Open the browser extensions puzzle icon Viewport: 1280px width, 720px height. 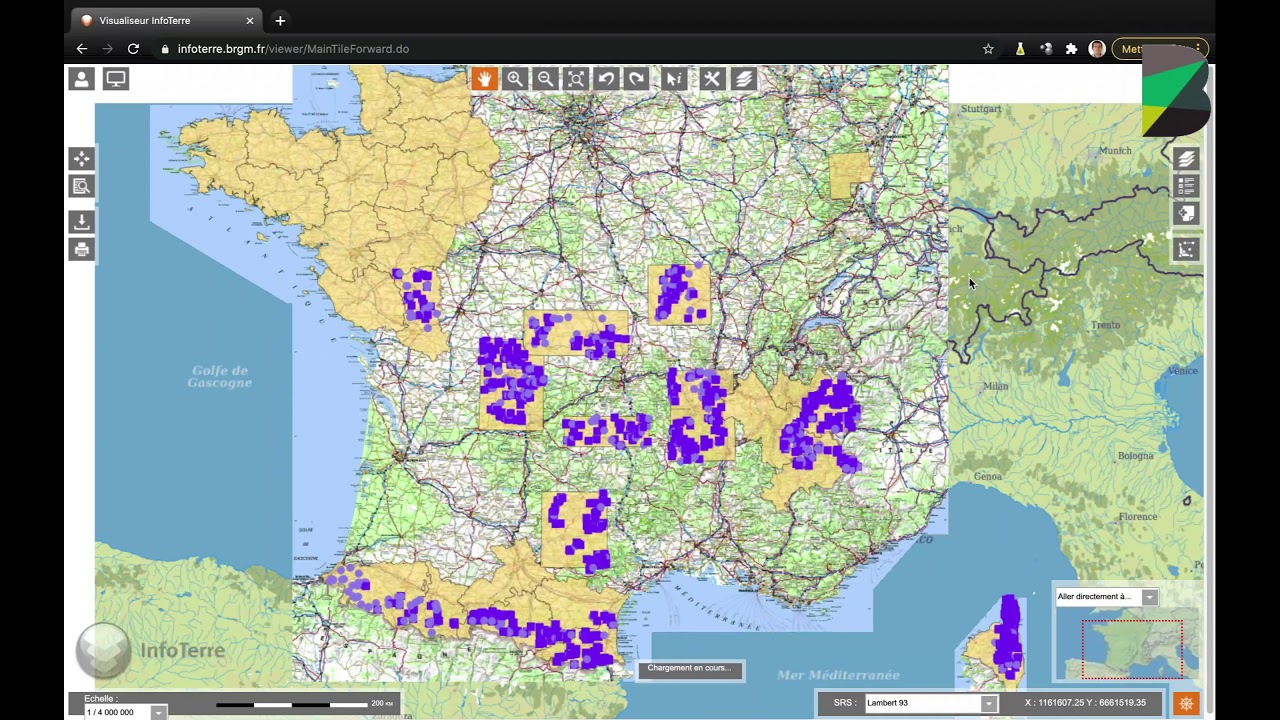(1071, 49)
